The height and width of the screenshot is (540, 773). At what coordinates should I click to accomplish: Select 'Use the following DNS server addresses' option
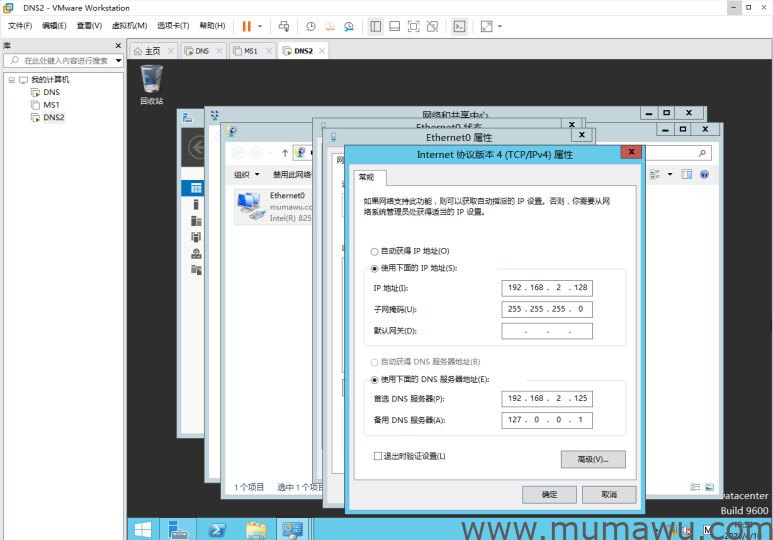[x=375, y=380]
